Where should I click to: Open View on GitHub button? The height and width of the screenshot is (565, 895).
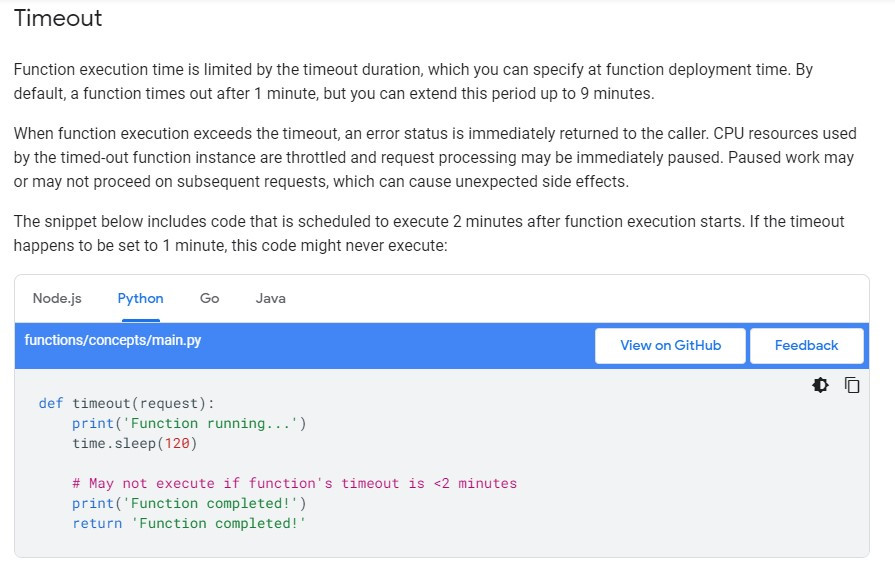(670, 345)
